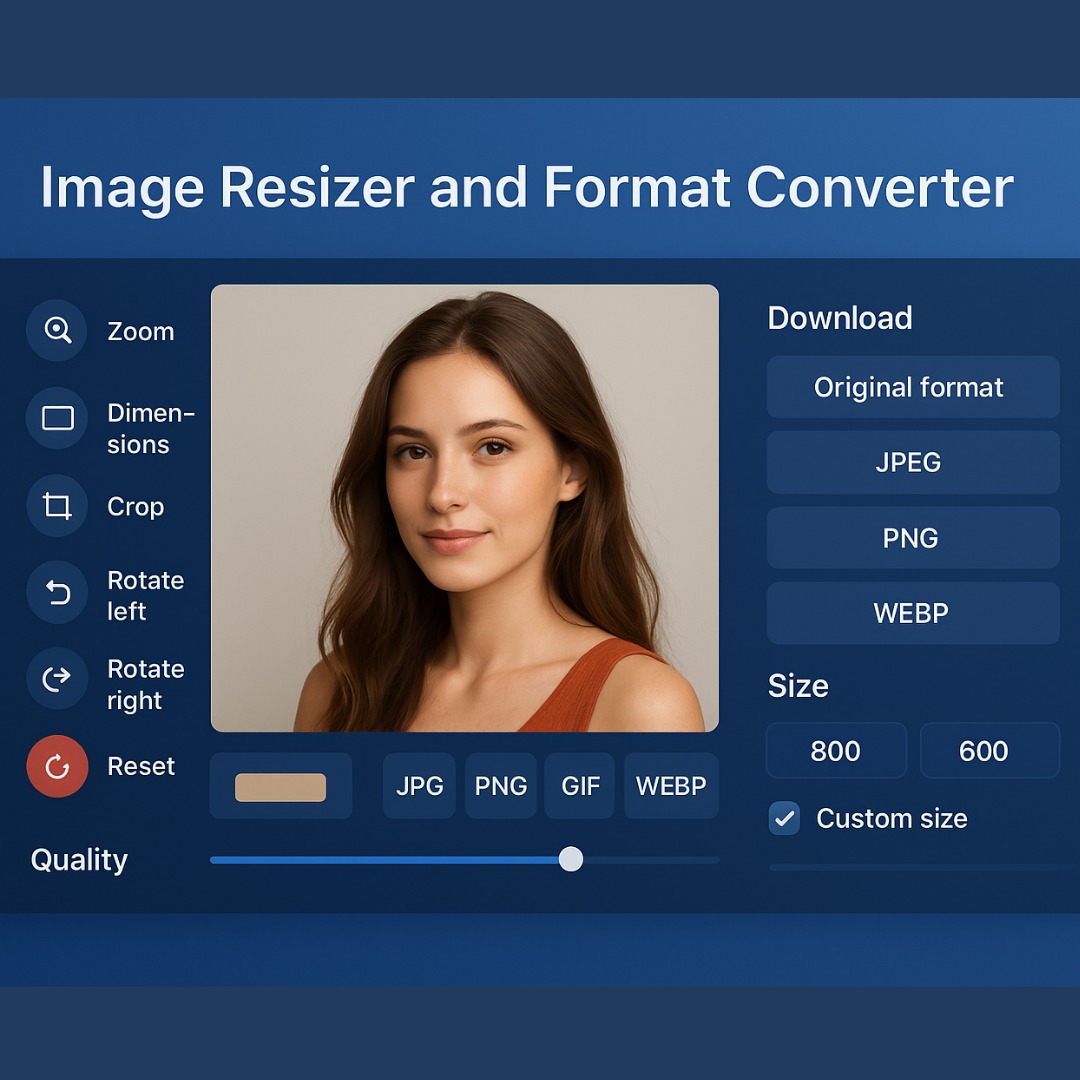This screenshot has height=1080, width=1080.
Task: Switch to the Download panel PNG entry
Action: (x=912, y=537)
